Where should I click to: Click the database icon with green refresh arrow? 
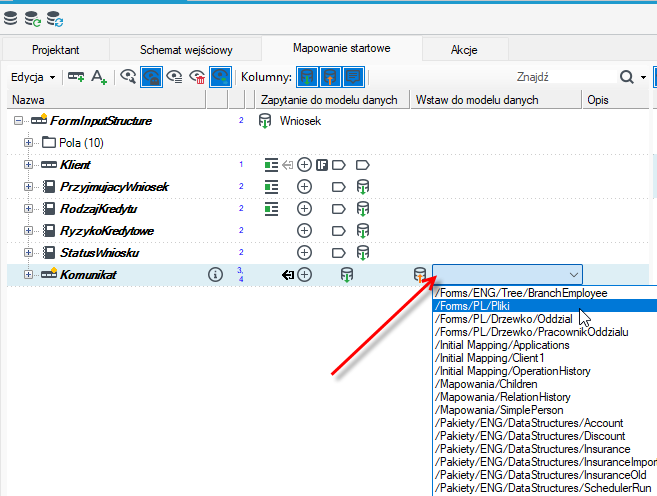click(33, 19)
